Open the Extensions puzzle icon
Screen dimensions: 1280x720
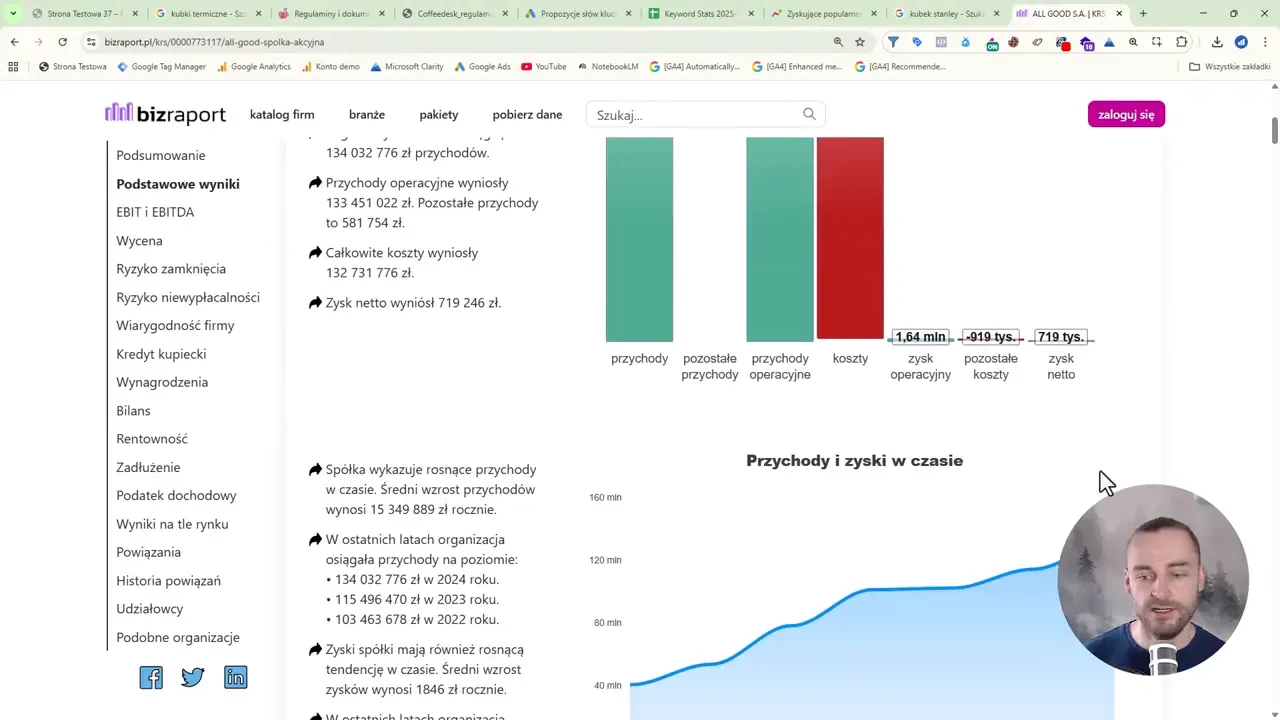coord(1182,42)
